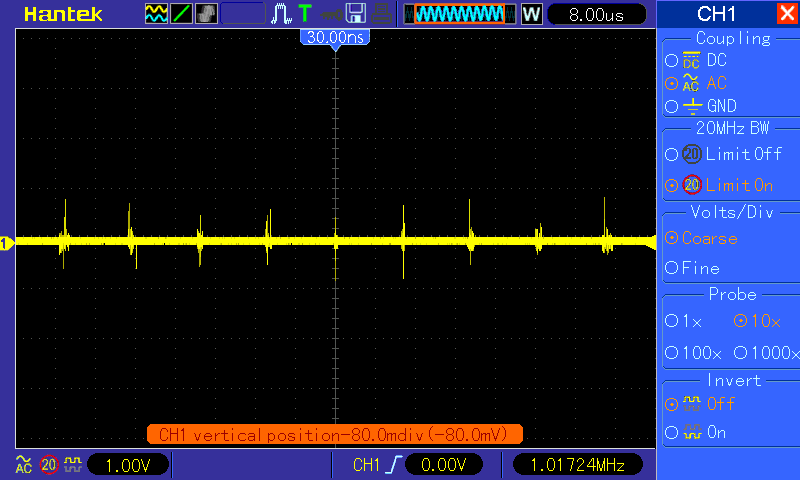Click the 1.00V volts per division readout

[128, 465]
